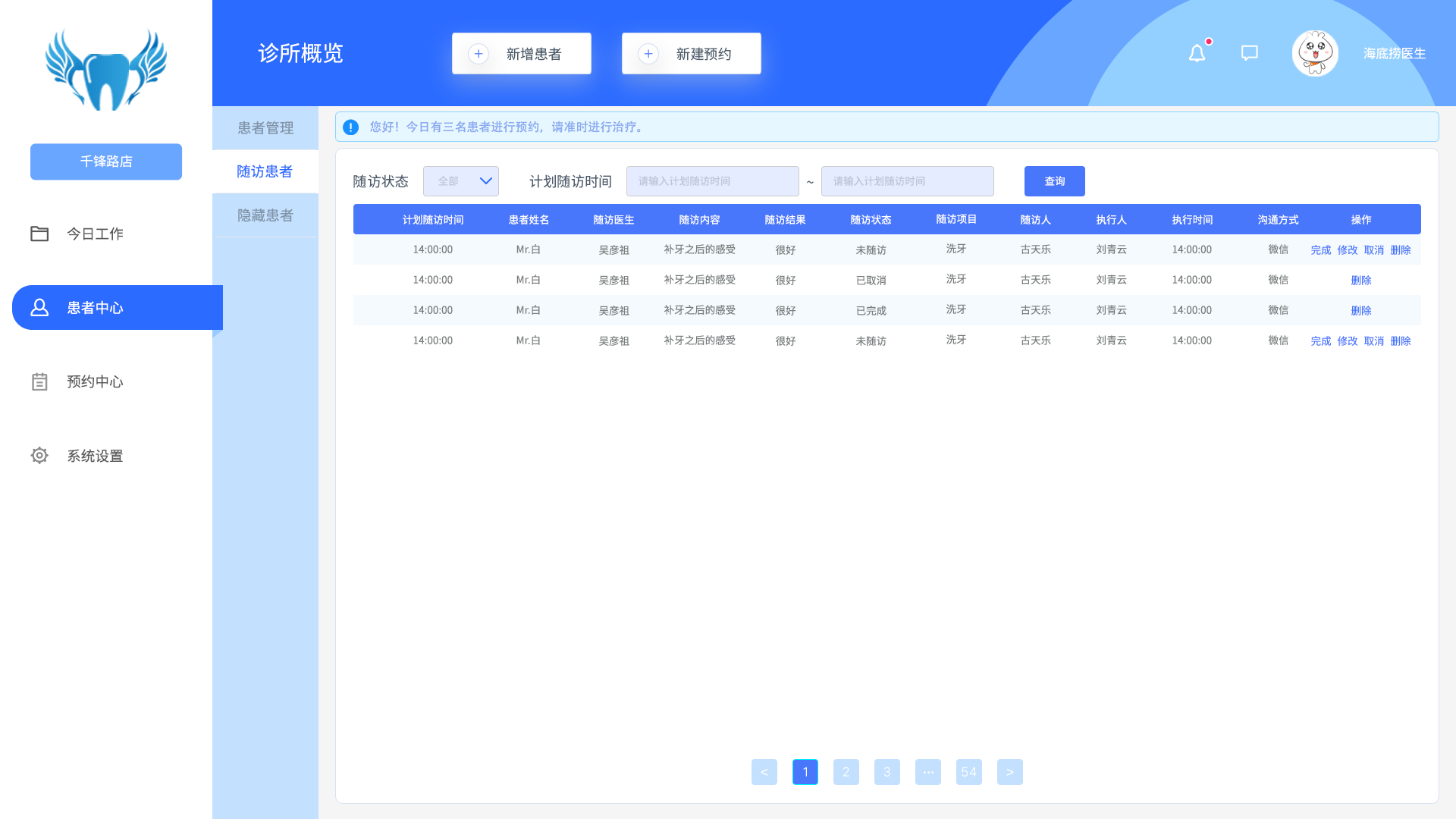Click the 新增患者 button
Screen dimensions: 1456x819
pyautogui.click(x=522, y=54)
